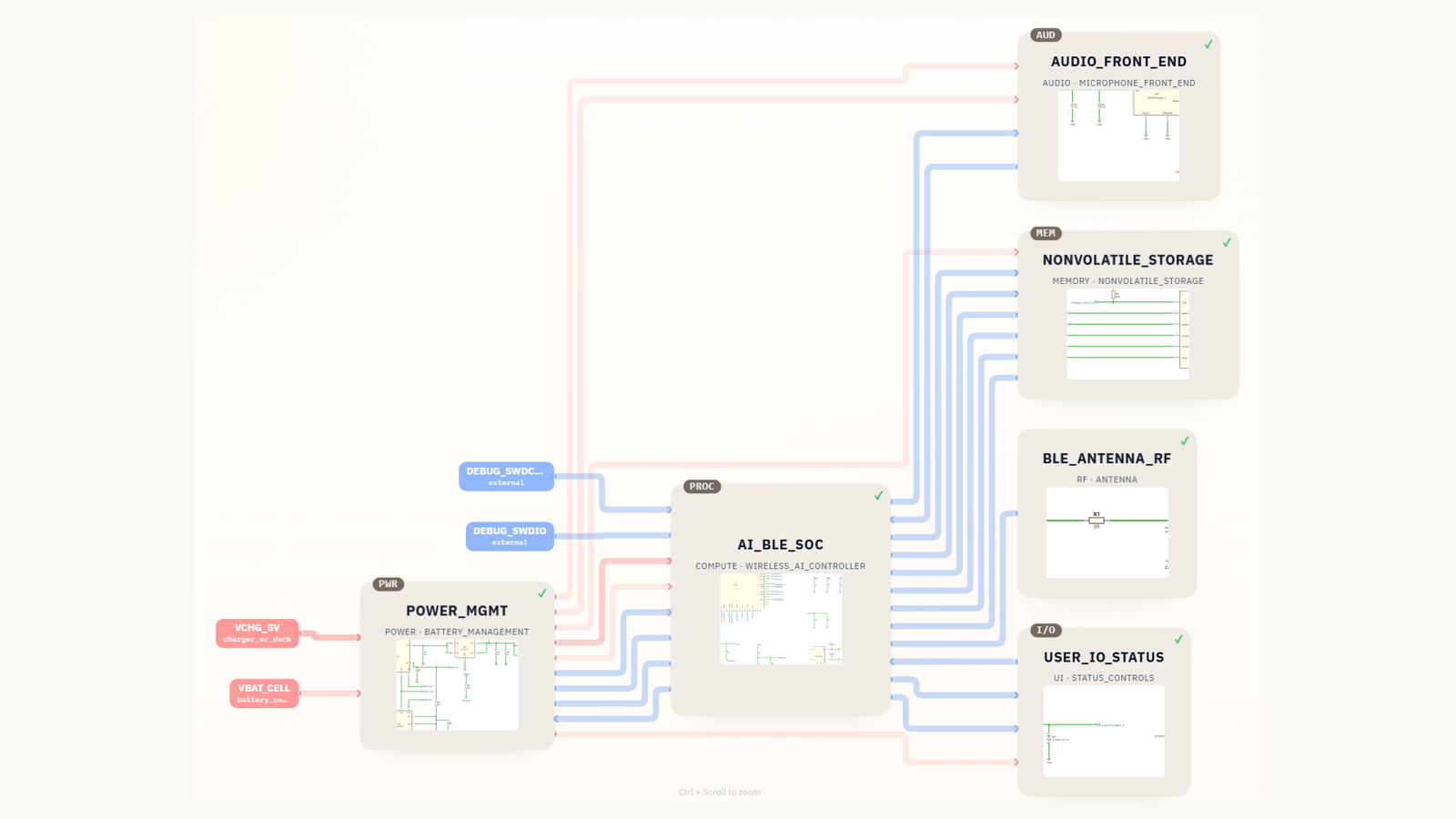The width and height of the screenshot is (1456, 819).
Task: Click the green checkmark on BLE_ANTENNA_RF
Action: pos(1185,441)
